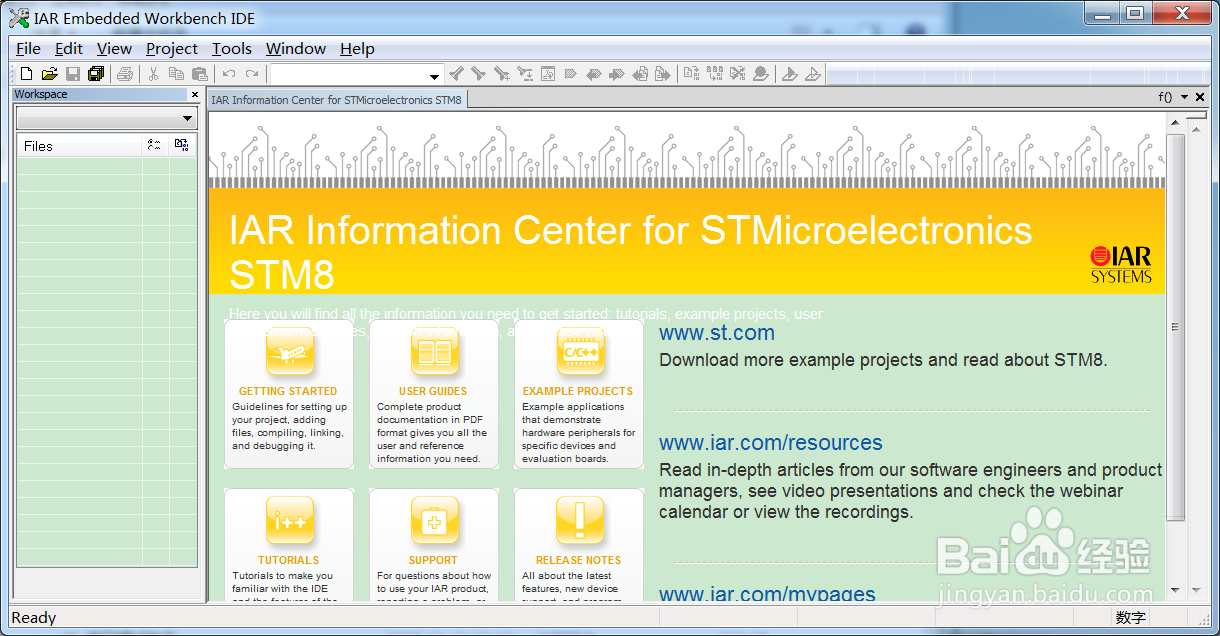Click the Getting Started airplane icon
1220x636 pixels.
[x=290, y=352]
